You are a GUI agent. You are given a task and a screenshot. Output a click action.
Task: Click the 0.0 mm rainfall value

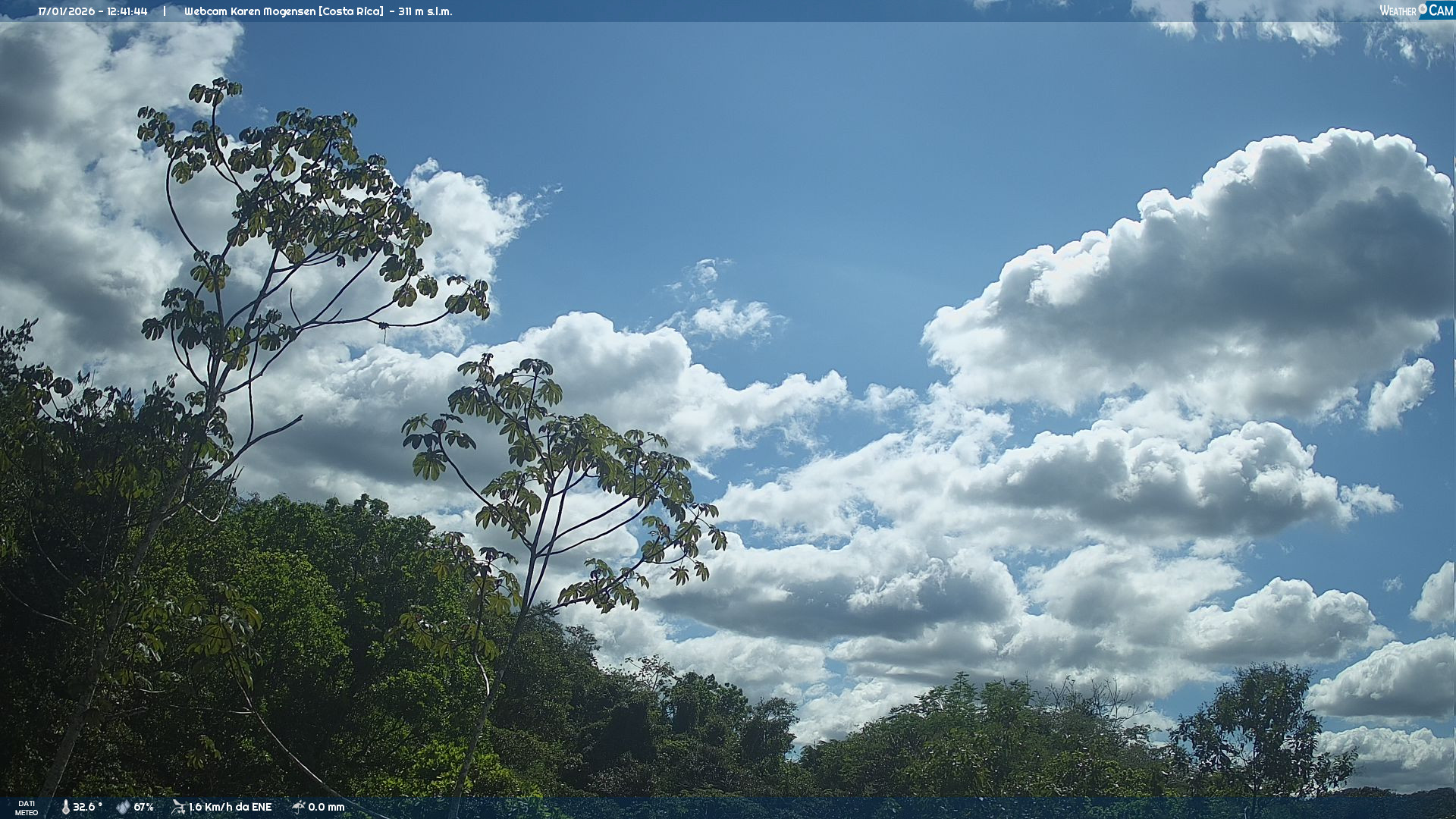point(326,807)
